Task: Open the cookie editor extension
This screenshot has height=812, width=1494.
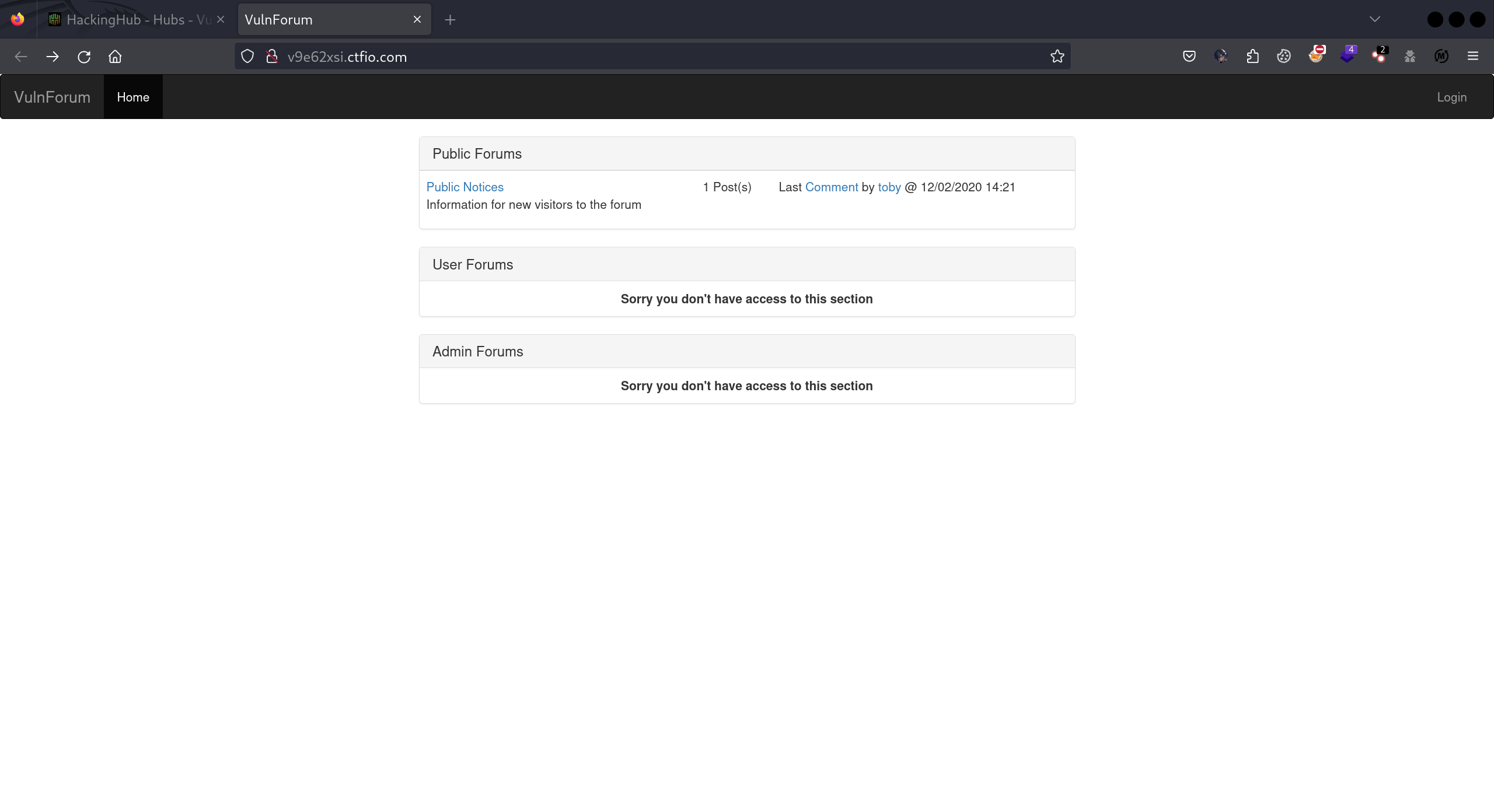Action: (x=1284, y=57)
